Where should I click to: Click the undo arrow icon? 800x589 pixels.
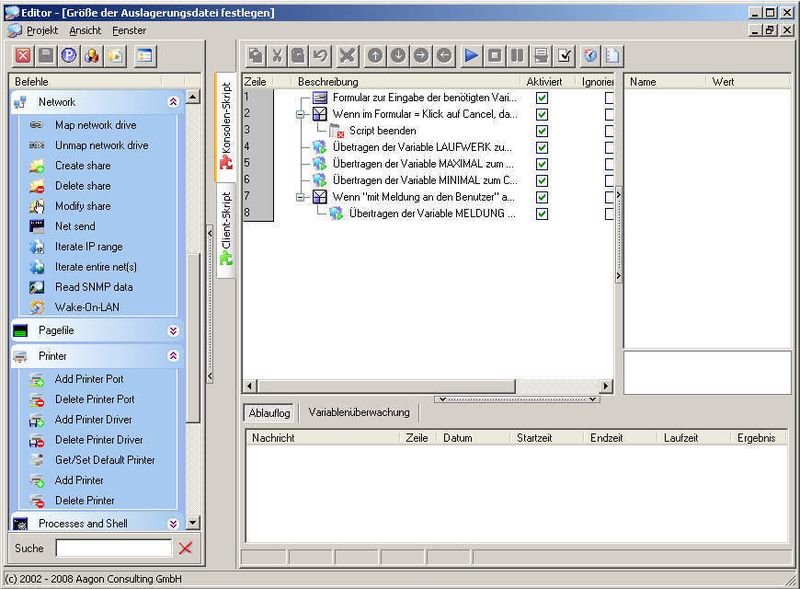[x=320, y=55]
